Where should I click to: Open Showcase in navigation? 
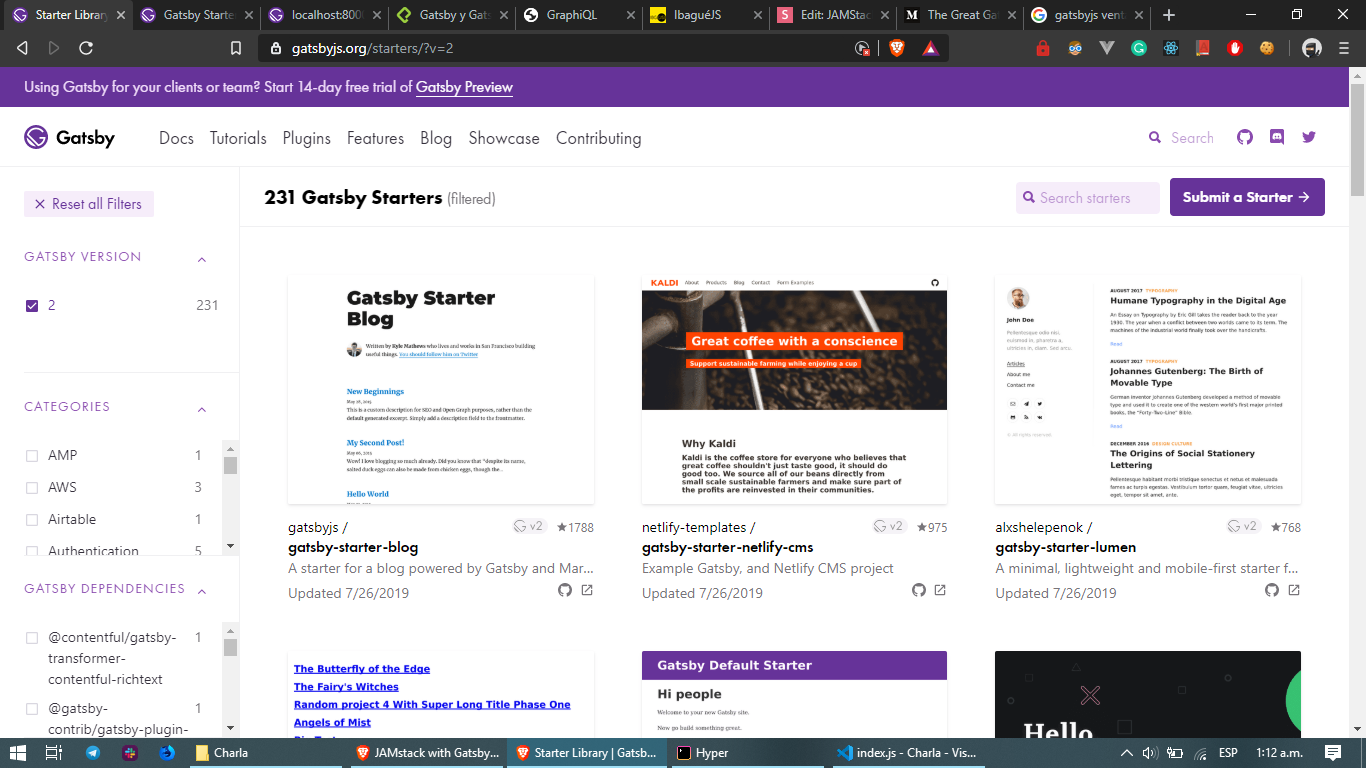click(x=504, y=138)
